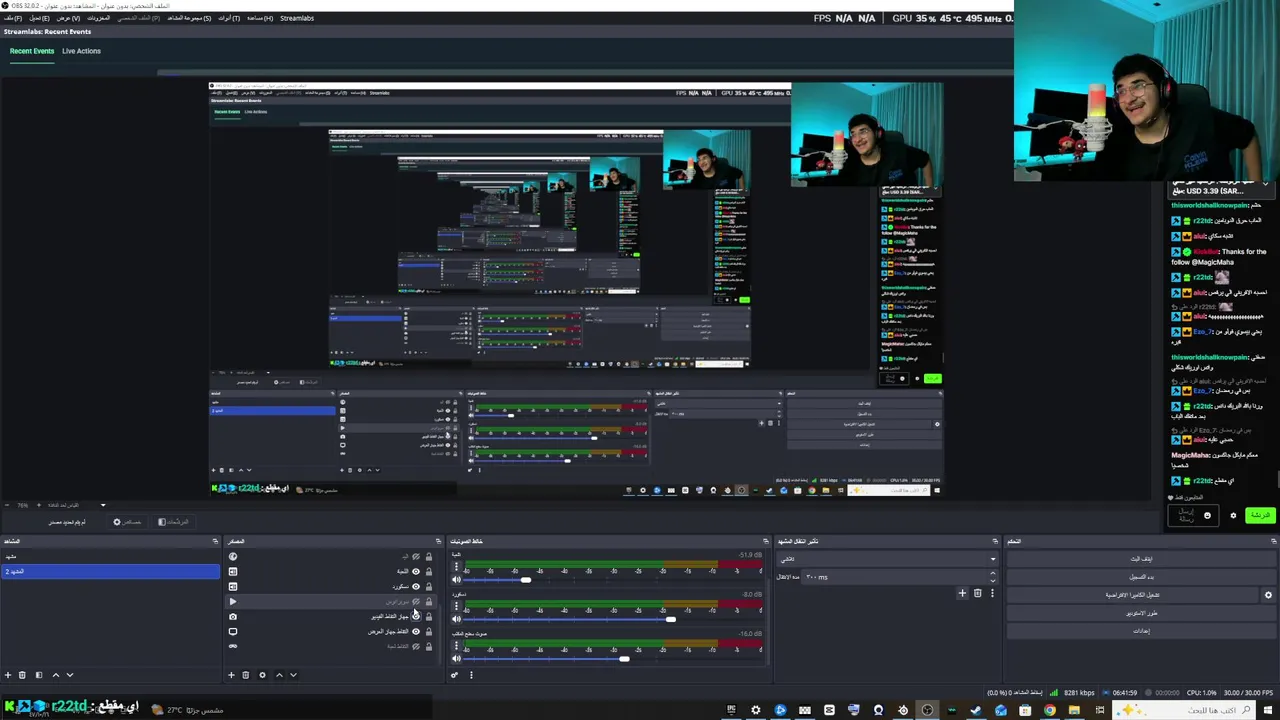Viewport: 1280px width, 720px height.
Task: Click the stop streaming button
Action: [1141, 559]
